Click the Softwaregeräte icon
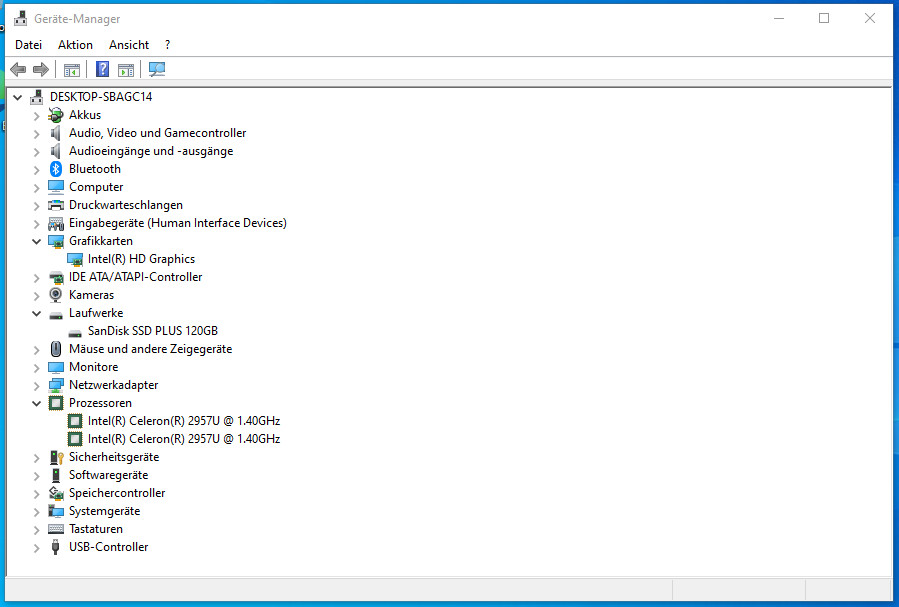 56,475
